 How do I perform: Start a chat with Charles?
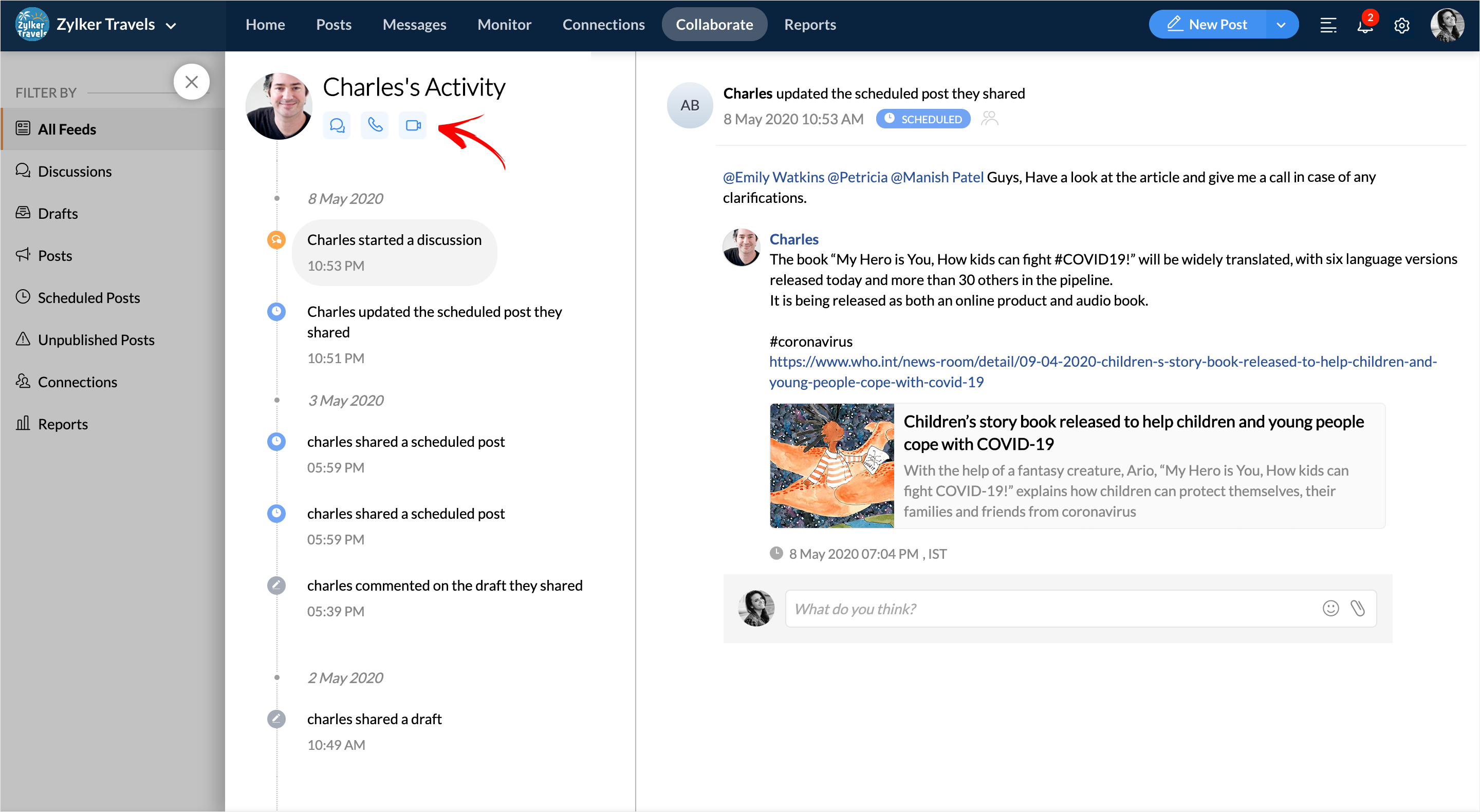[337, 125]
